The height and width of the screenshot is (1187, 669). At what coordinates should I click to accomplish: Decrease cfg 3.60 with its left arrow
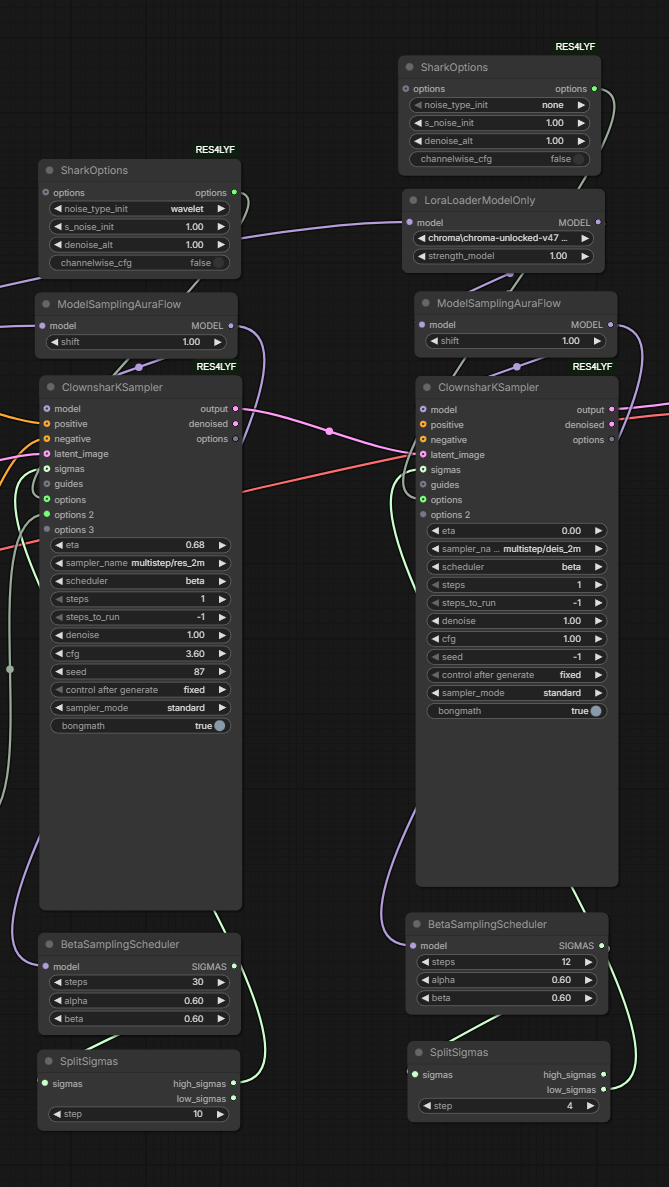(x=59, y=653)
